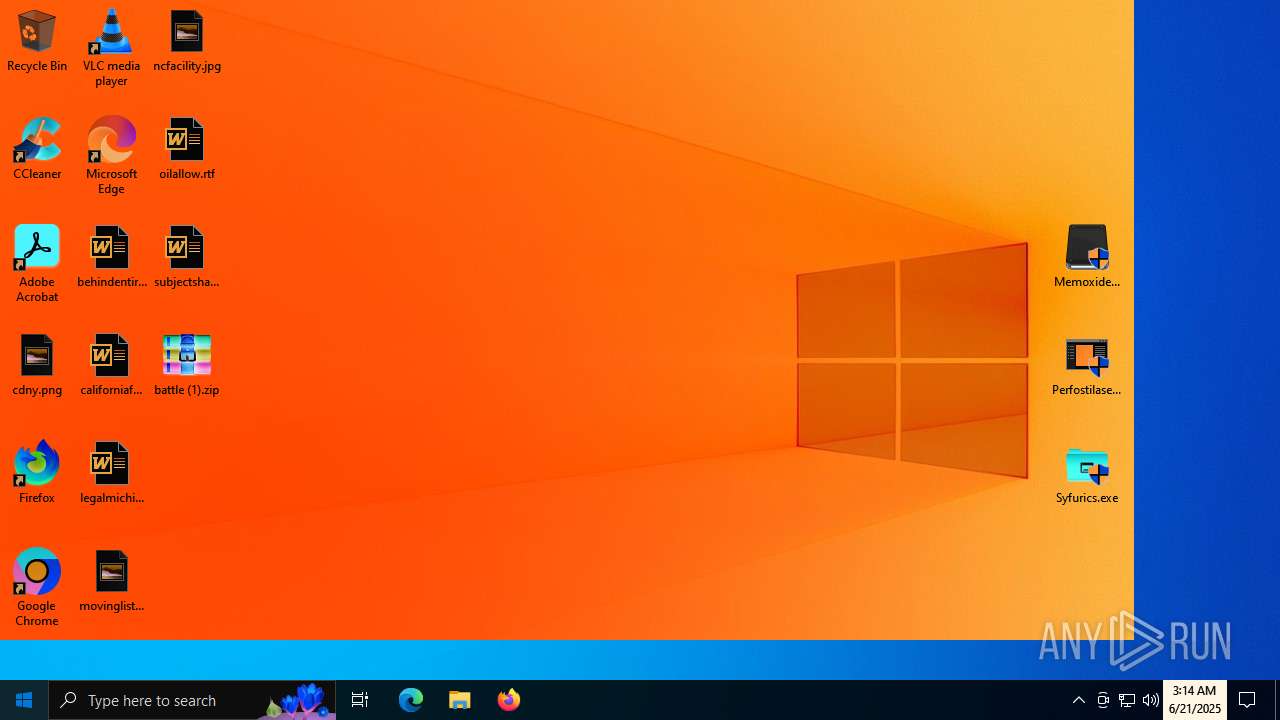This screenshot has height=720, width=1280.
Task: Open File Explorer from the taskbar
Action: pos(460,700)
